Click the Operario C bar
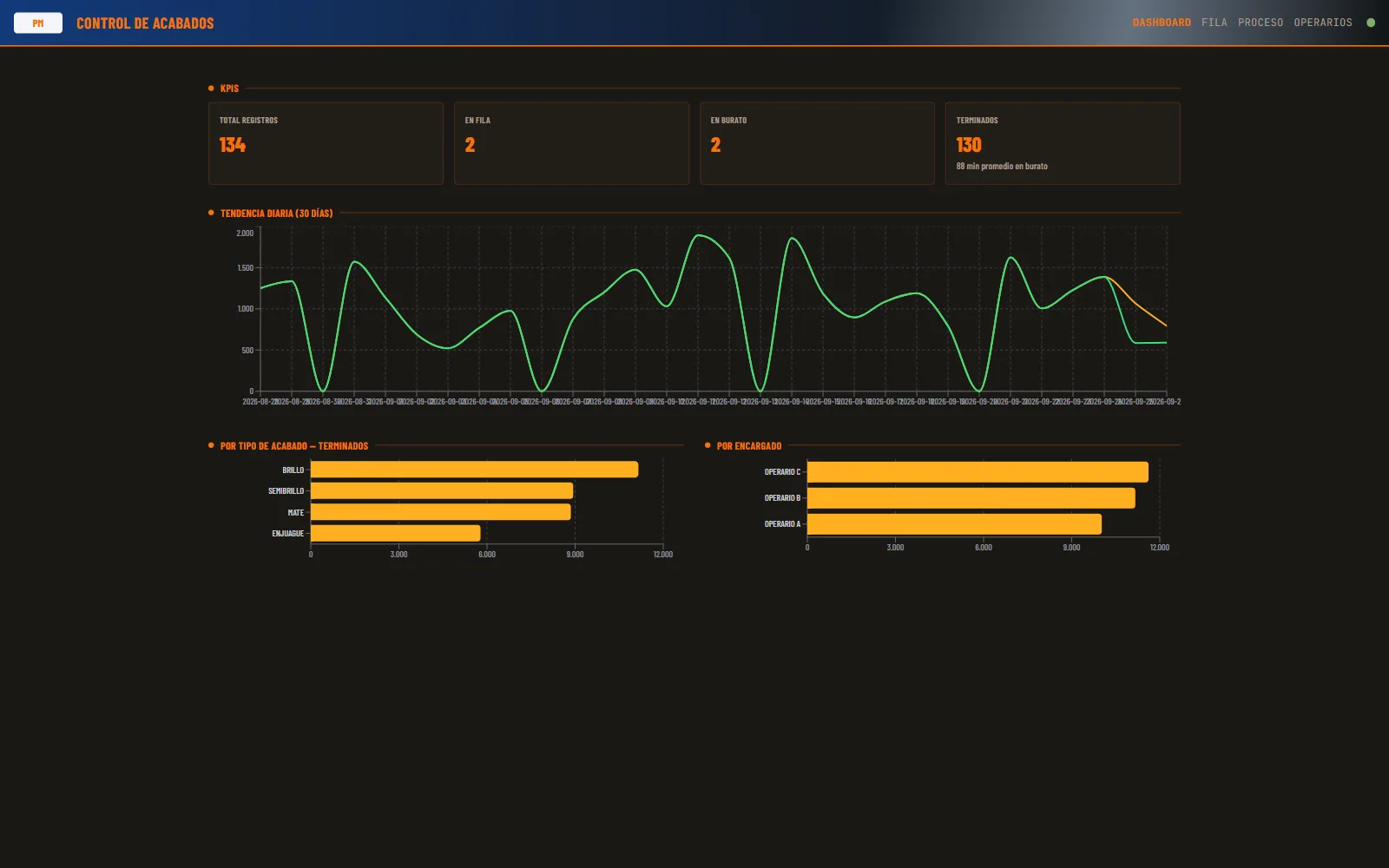Viewport: 1389px width, 868px height. tap(978, 472)
